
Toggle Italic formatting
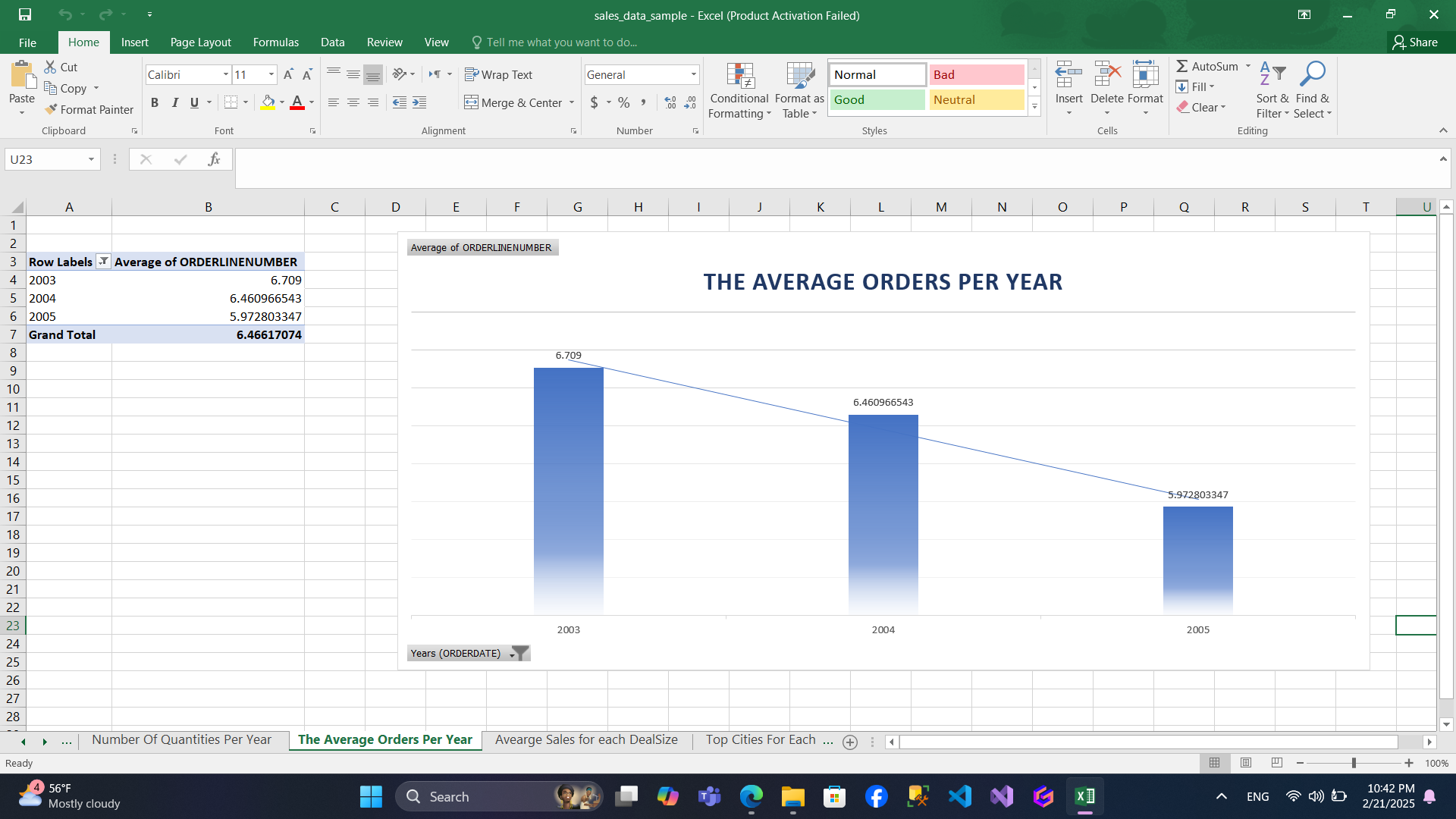pos(174,102)
